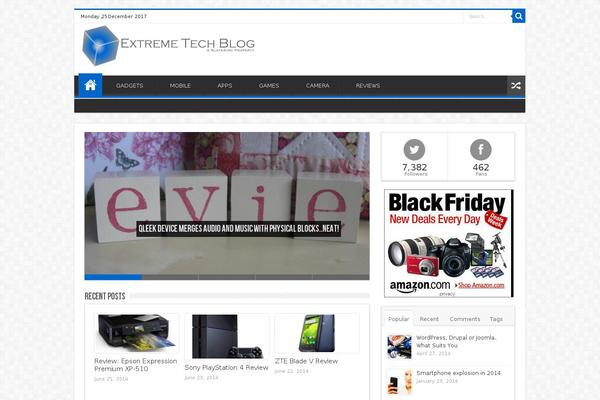Click the April 27, 2014 post date
Image resolution: width=600 pixels, height=400 pixels.
[x=433, y=353]
